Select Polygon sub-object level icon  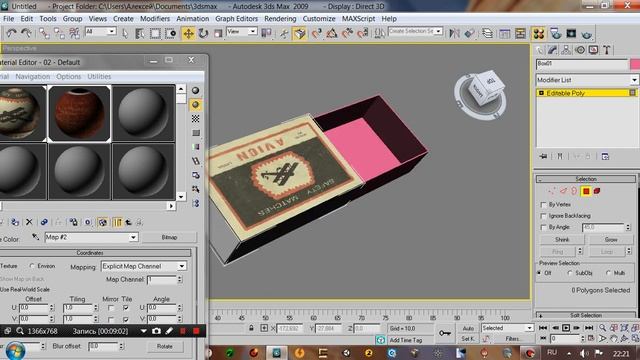pos(586,191)
